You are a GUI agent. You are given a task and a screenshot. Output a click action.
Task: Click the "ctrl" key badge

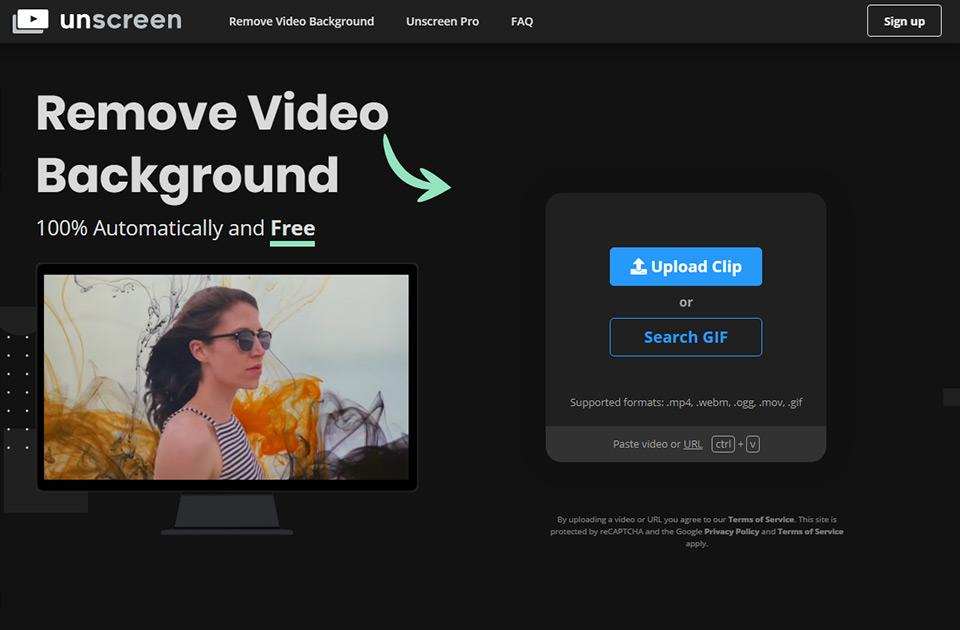[x=722, y=444]
